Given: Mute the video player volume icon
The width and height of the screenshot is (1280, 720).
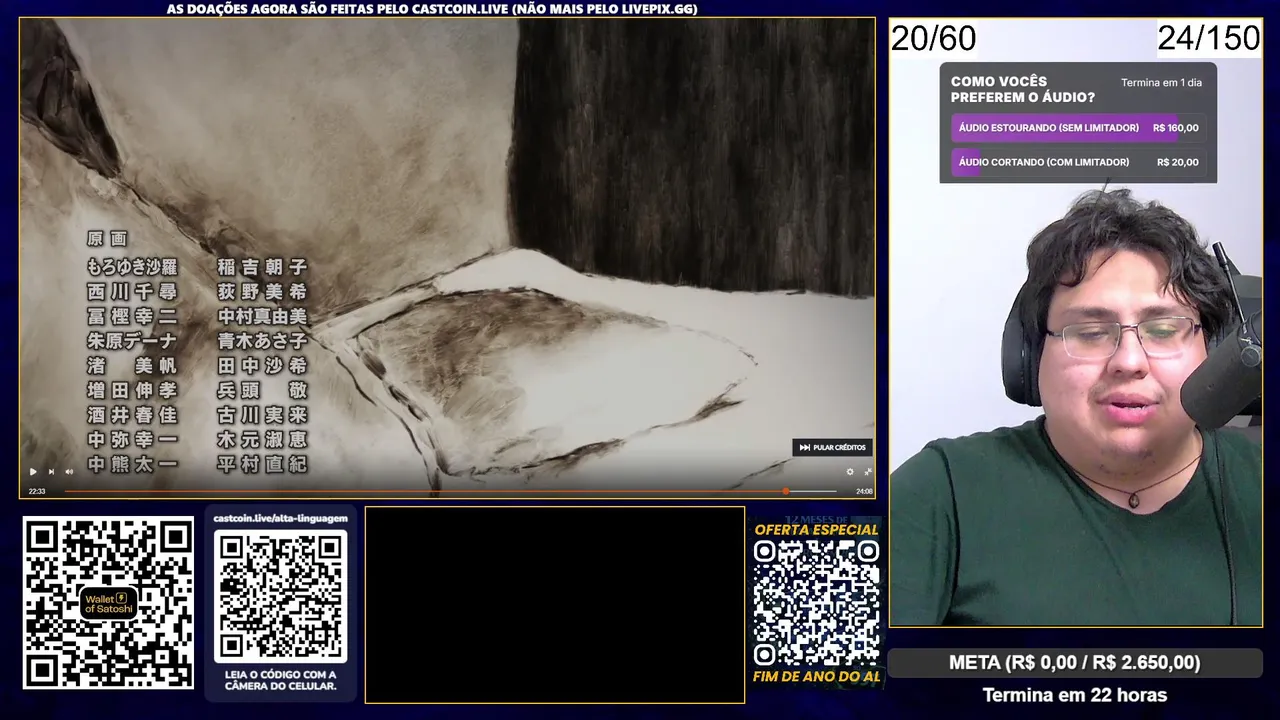Looking at the screenshot, I should point(69,472).
